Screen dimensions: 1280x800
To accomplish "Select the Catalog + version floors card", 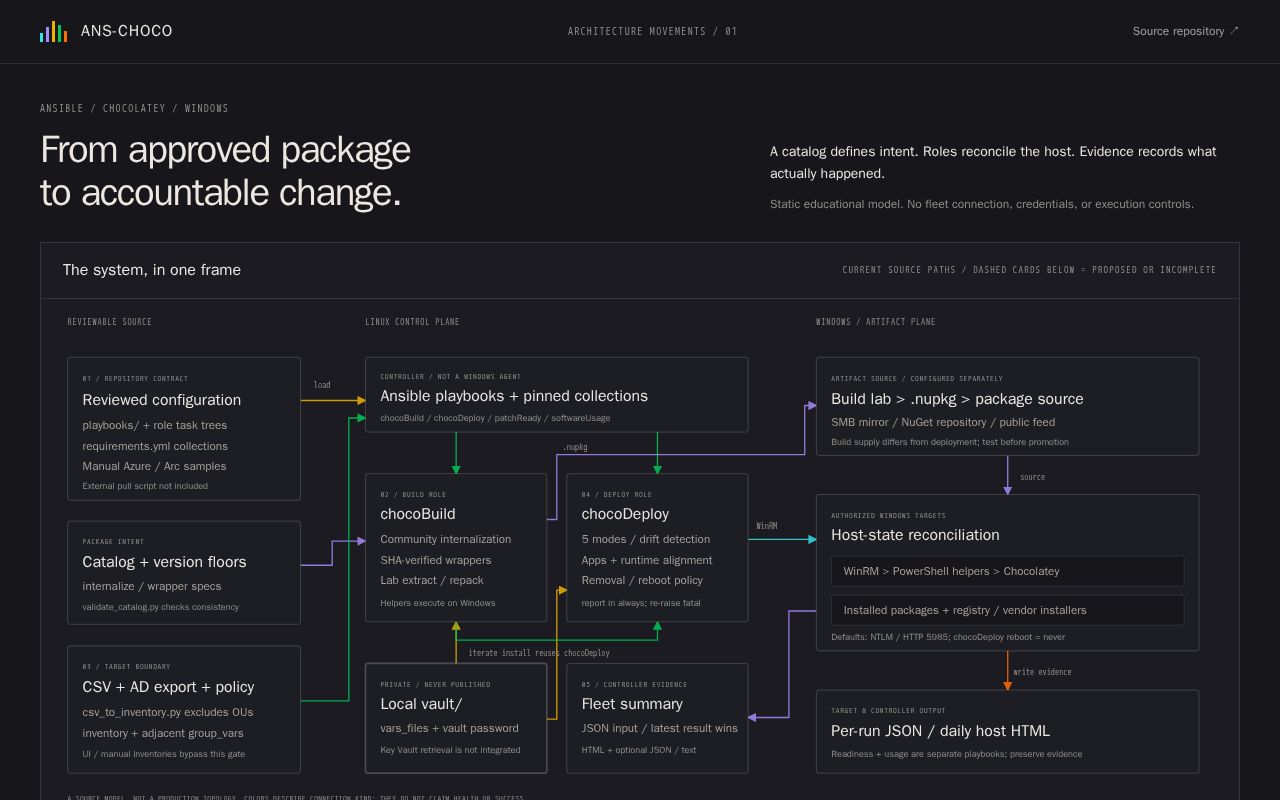I will (x=184, y=573).
